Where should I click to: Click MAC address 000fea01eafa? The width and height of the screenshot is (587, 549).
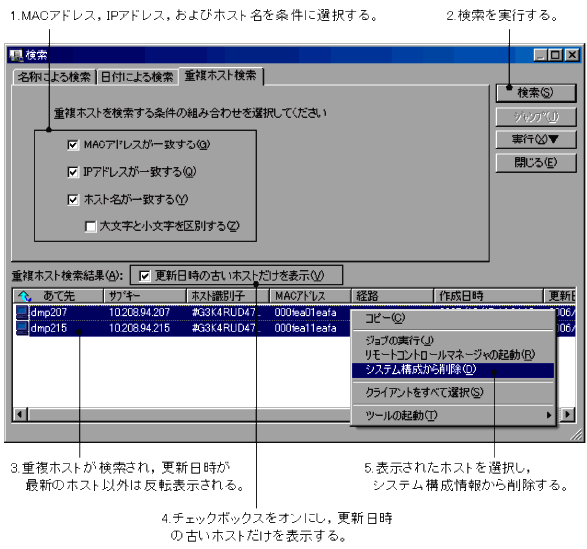305,312
